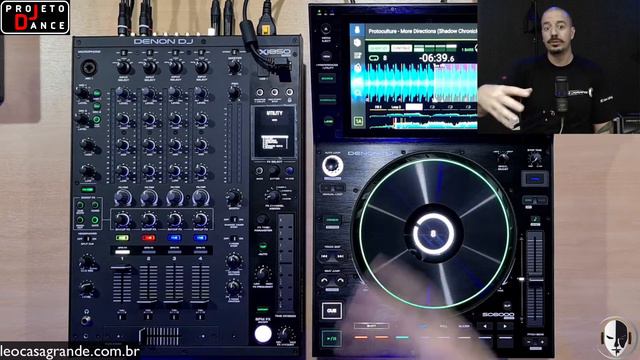
Task: Hit the CUE button on the player
Action: tap(331, 311)
